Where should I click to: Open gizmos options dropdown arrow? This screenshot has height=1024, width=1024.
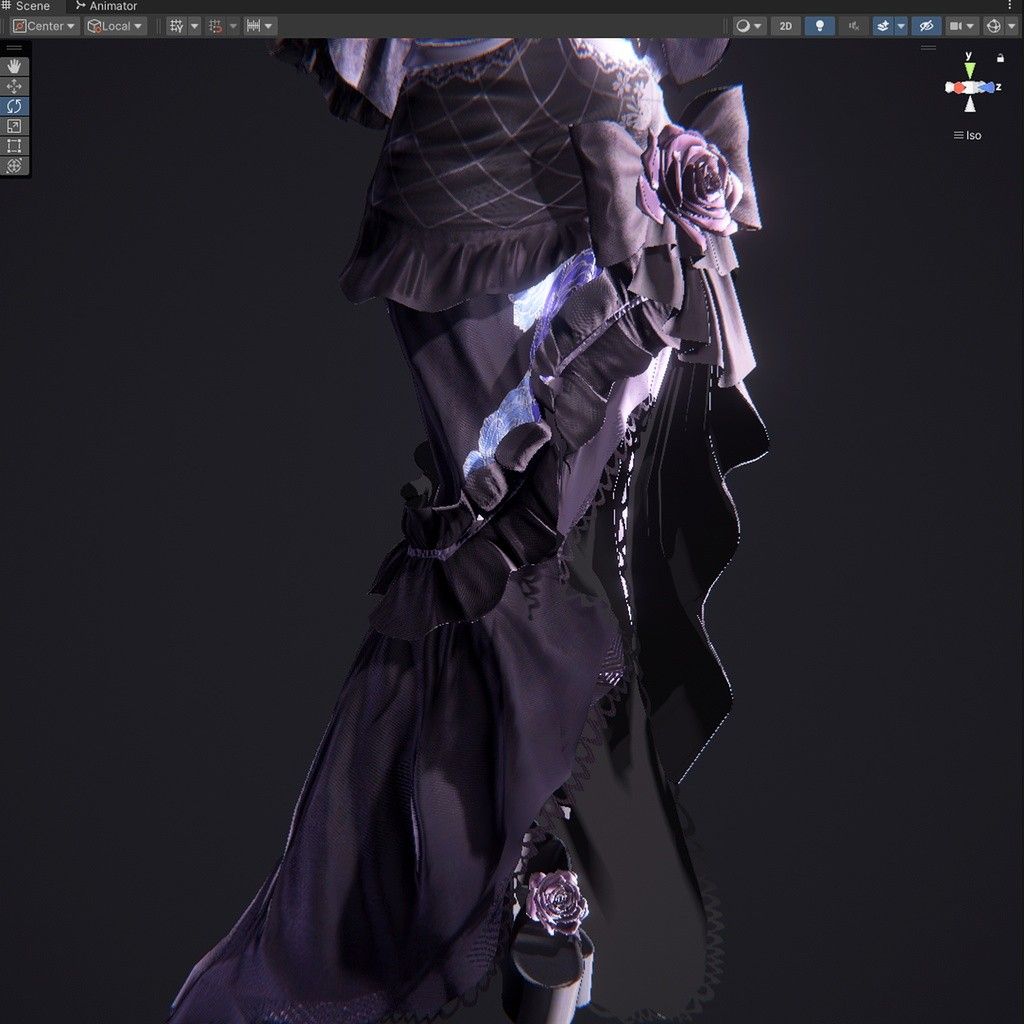click(1012, 26)
